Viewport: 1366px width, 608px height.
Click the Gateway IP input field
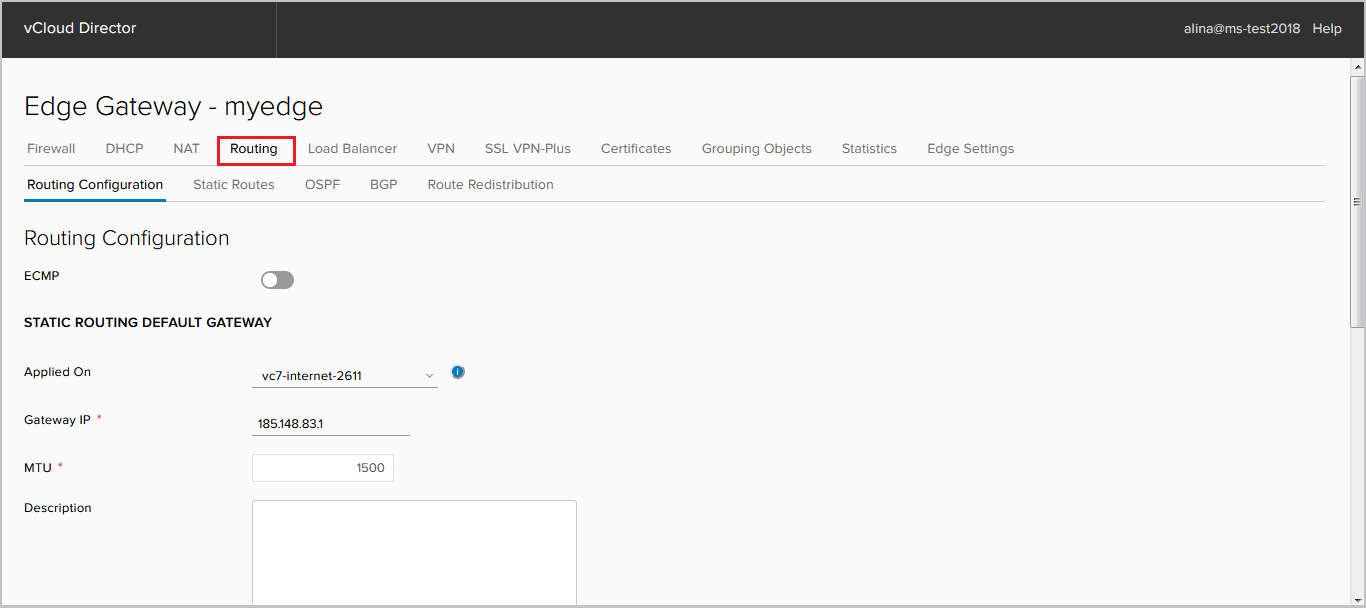click(x=331, y=424)
